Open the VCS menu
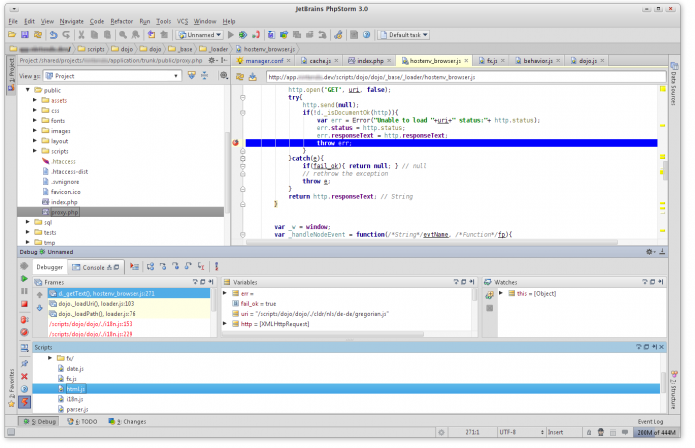The height and width of the screenshot is (448, 695). pyautogui.click(x=182, y=21)
